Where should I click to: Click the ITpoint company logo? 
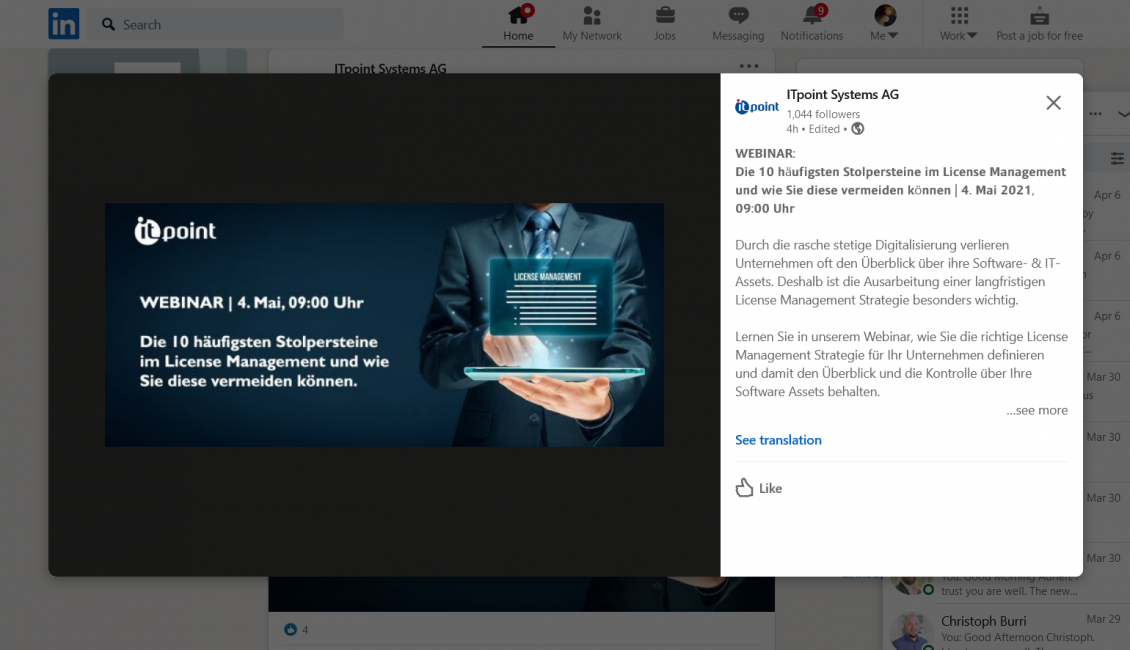tap(757, 106)
